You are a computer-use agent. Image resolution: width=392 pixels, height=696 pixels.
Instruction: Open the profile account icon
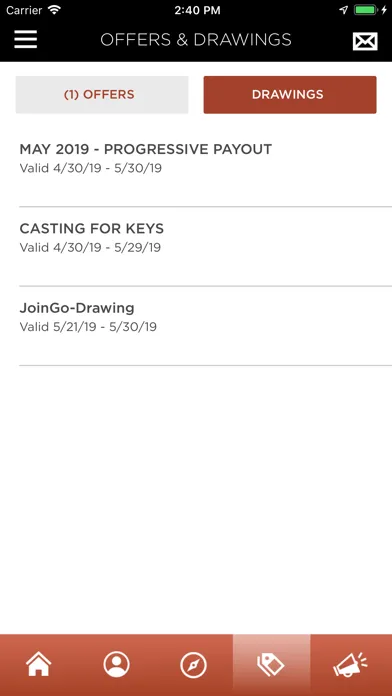click(x=116, y=665)
